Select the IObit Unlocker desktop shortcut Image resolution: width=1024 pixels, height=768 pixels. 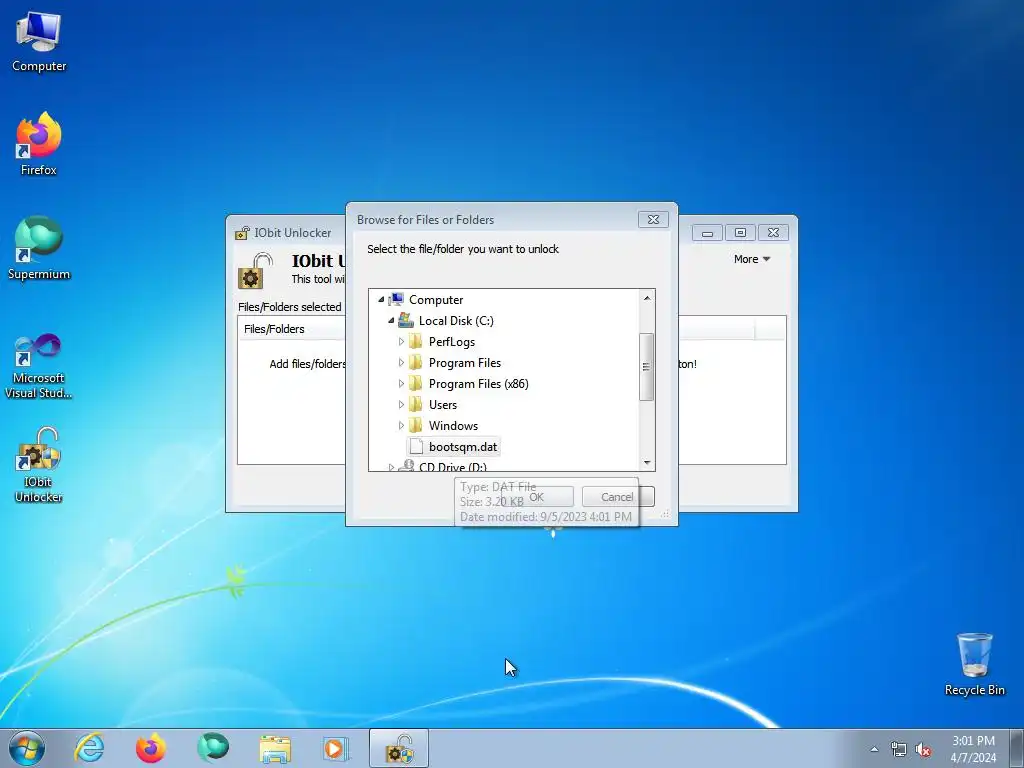coord(39,465)
